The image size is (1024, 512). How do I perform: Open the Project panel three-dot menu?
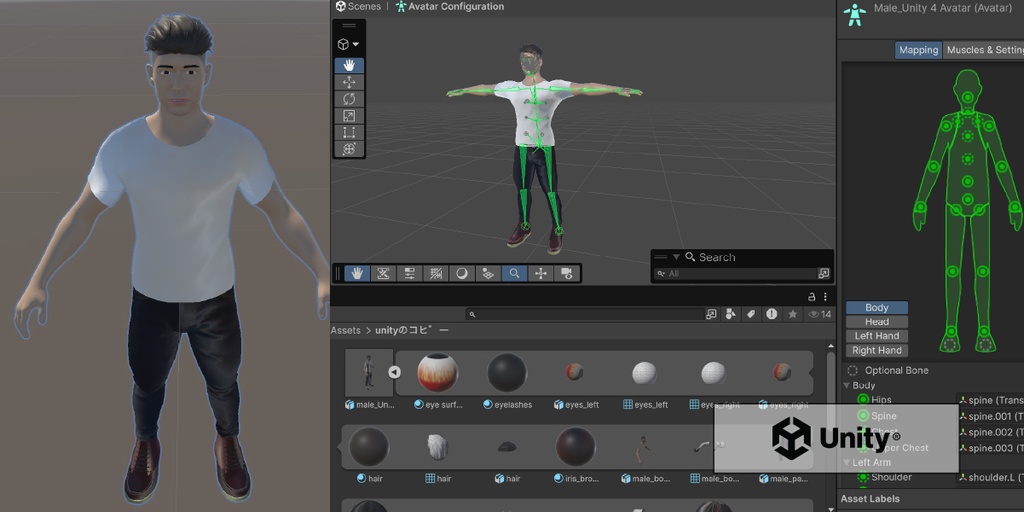click(825, 296)
